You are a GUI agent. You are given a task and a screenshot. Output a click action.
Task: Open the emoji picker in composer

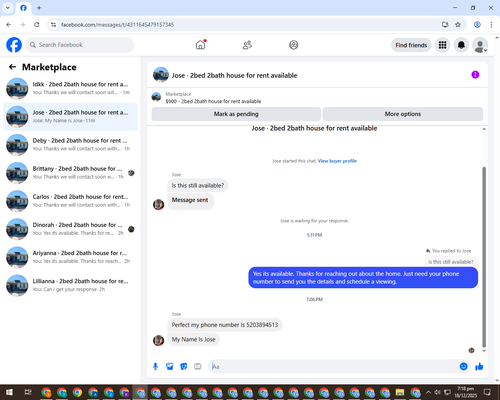click(x=463, y=366)
